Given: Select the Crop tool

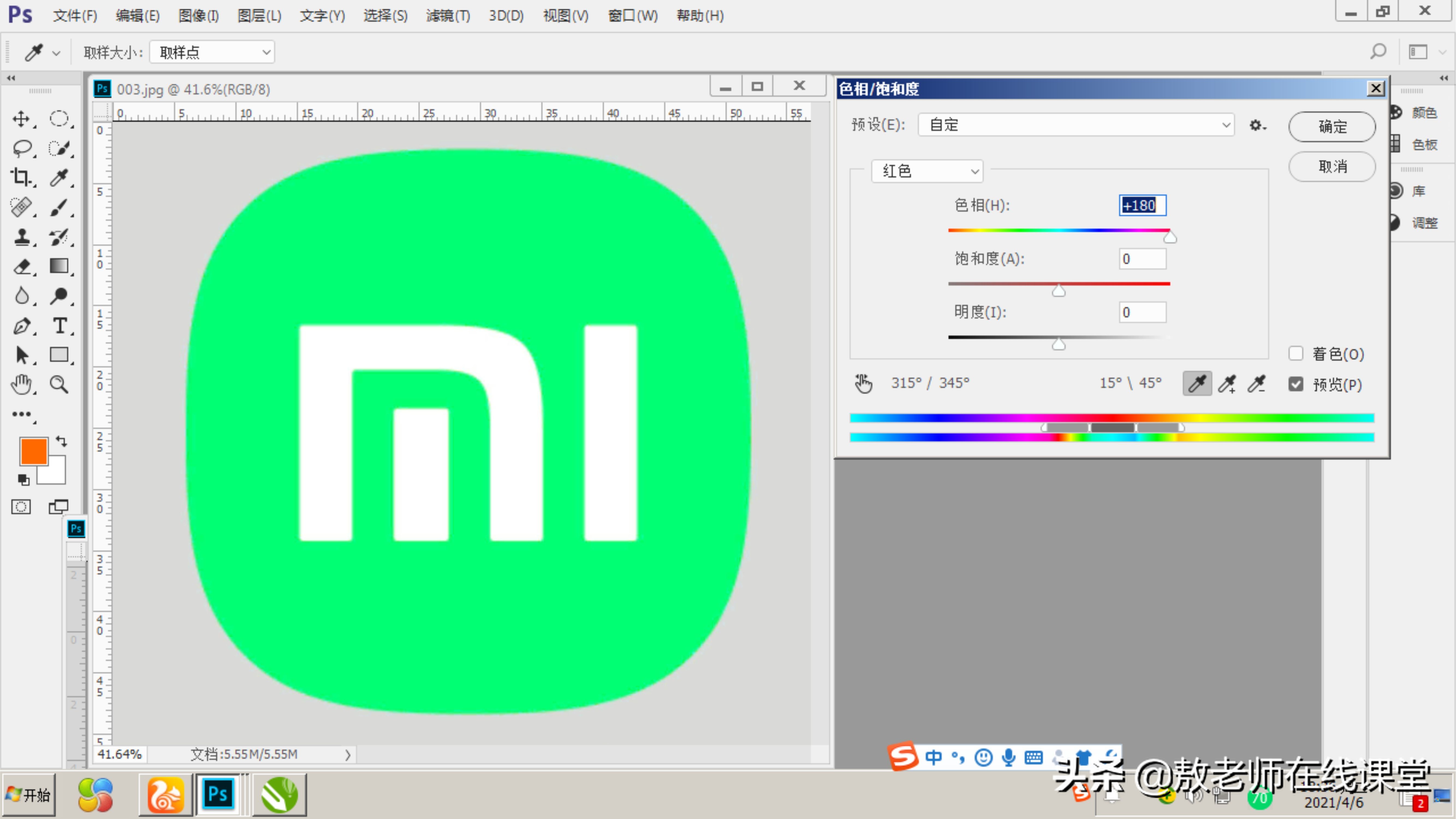Looking at the screenshot, I should click(x=22, y=177).
